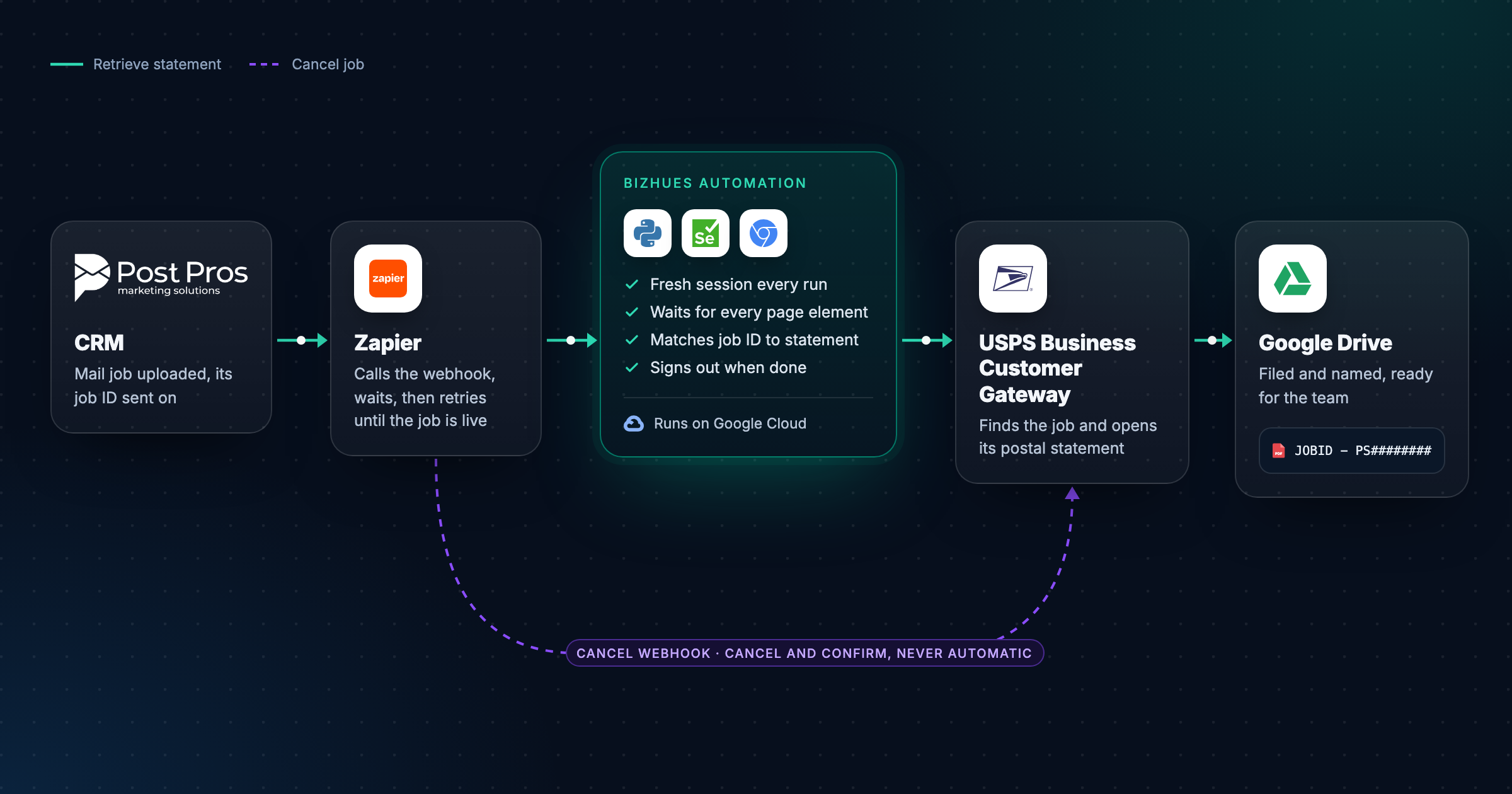Click the red PDF file icon
Screen dimensions: 1512x794
coord(1279,451)
